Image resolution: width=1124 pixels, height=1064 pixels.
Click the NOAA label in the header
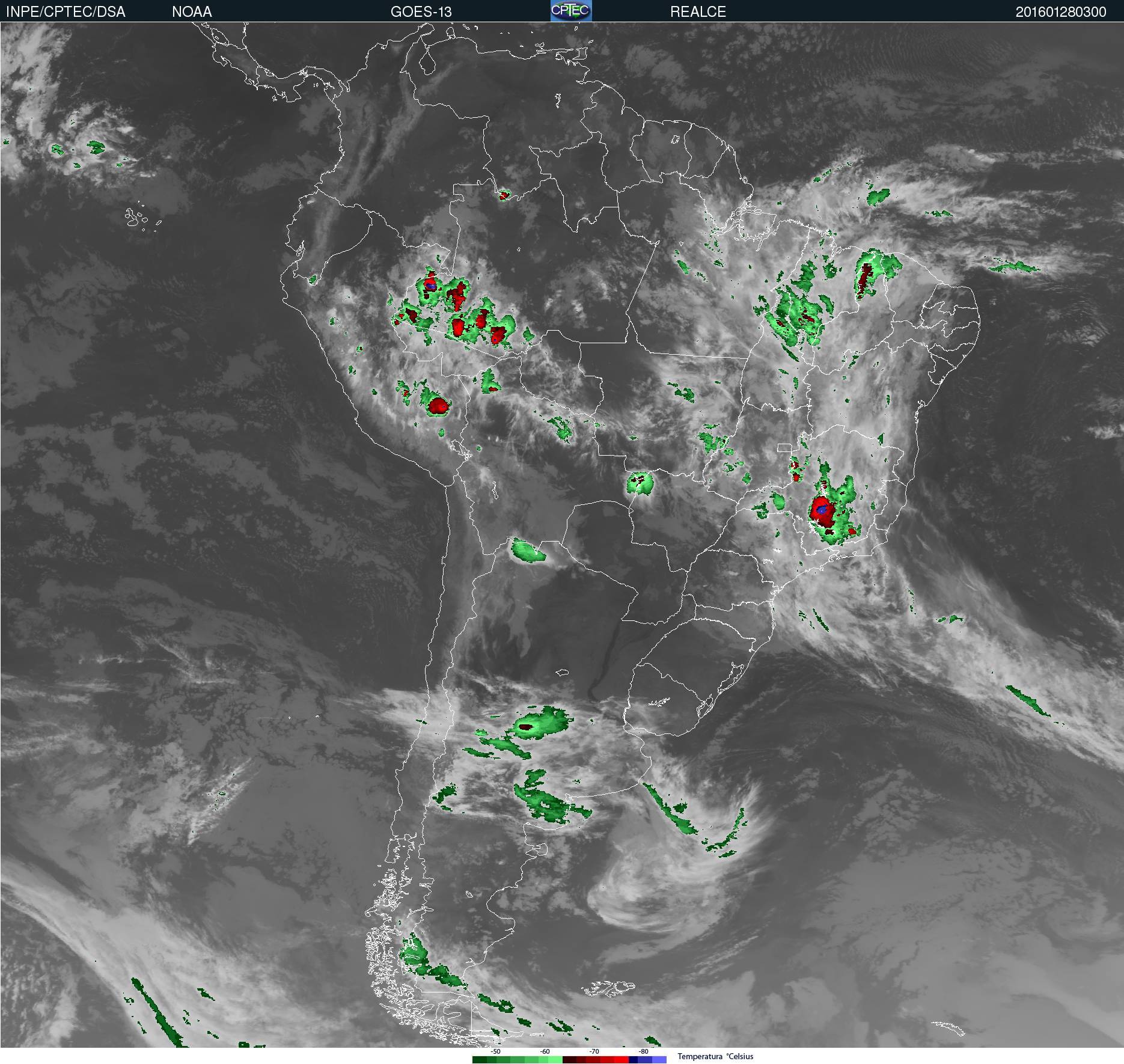[192, 12]
